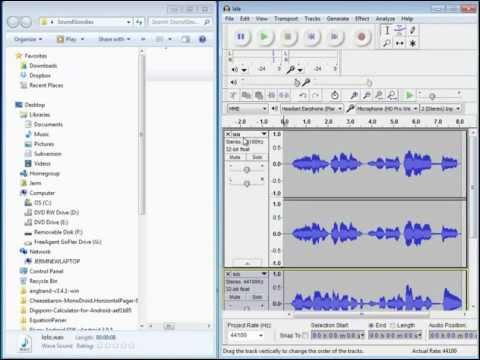Click the Zoom Out magnifier icon
The height and width of the screenshot is (360, 480).
(367, 96)
